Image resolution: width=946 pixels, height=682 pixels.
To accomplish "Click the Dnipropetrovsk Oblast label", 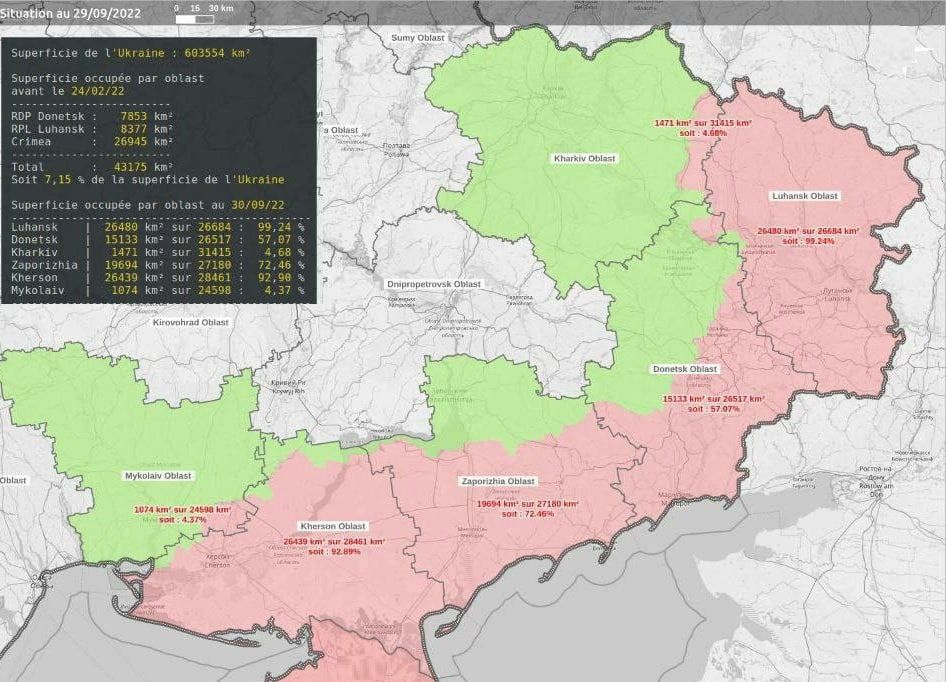I will tap(434, 284).
